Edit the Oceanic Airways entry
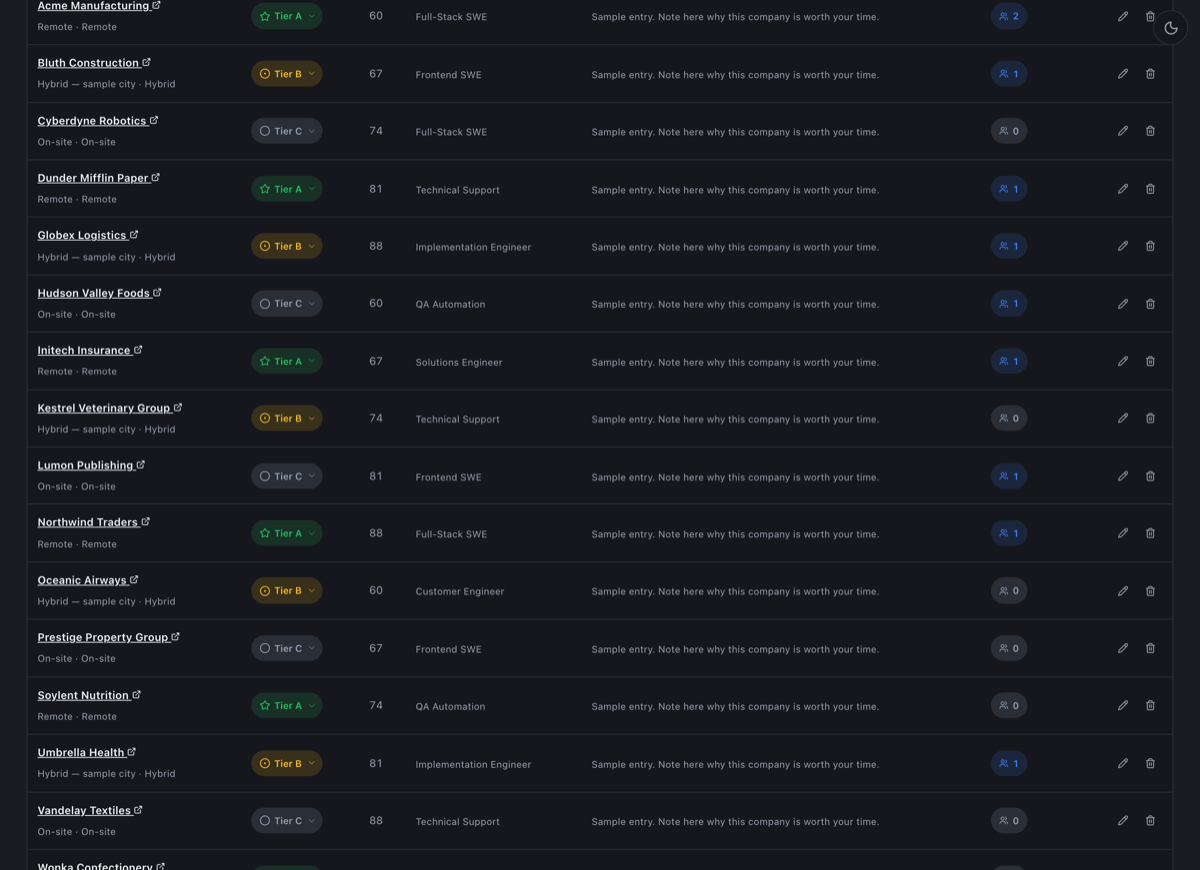Screen dimensions: 1200x870 tap(1123, 591)
